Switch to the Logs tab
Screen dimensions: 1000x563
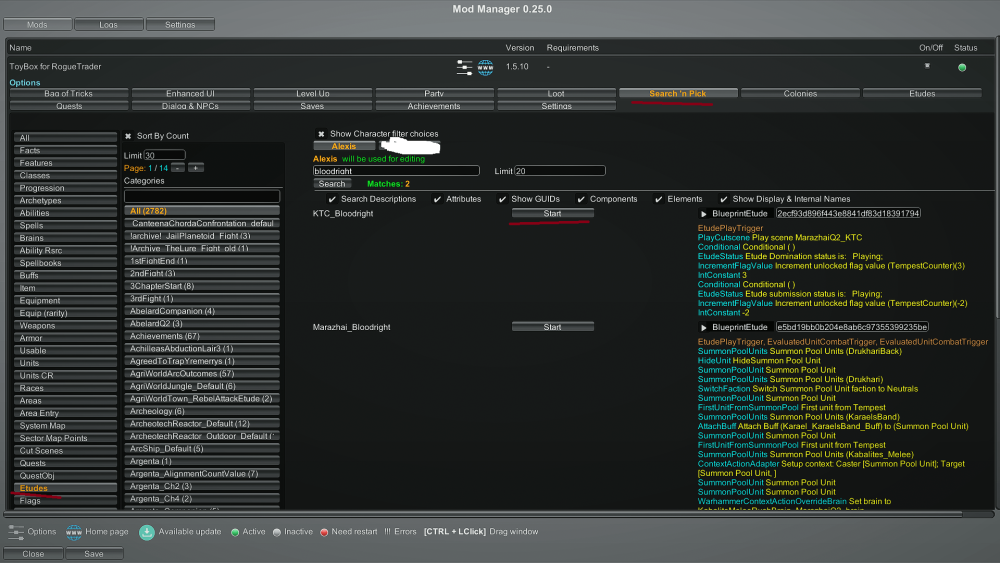[108, 24]
